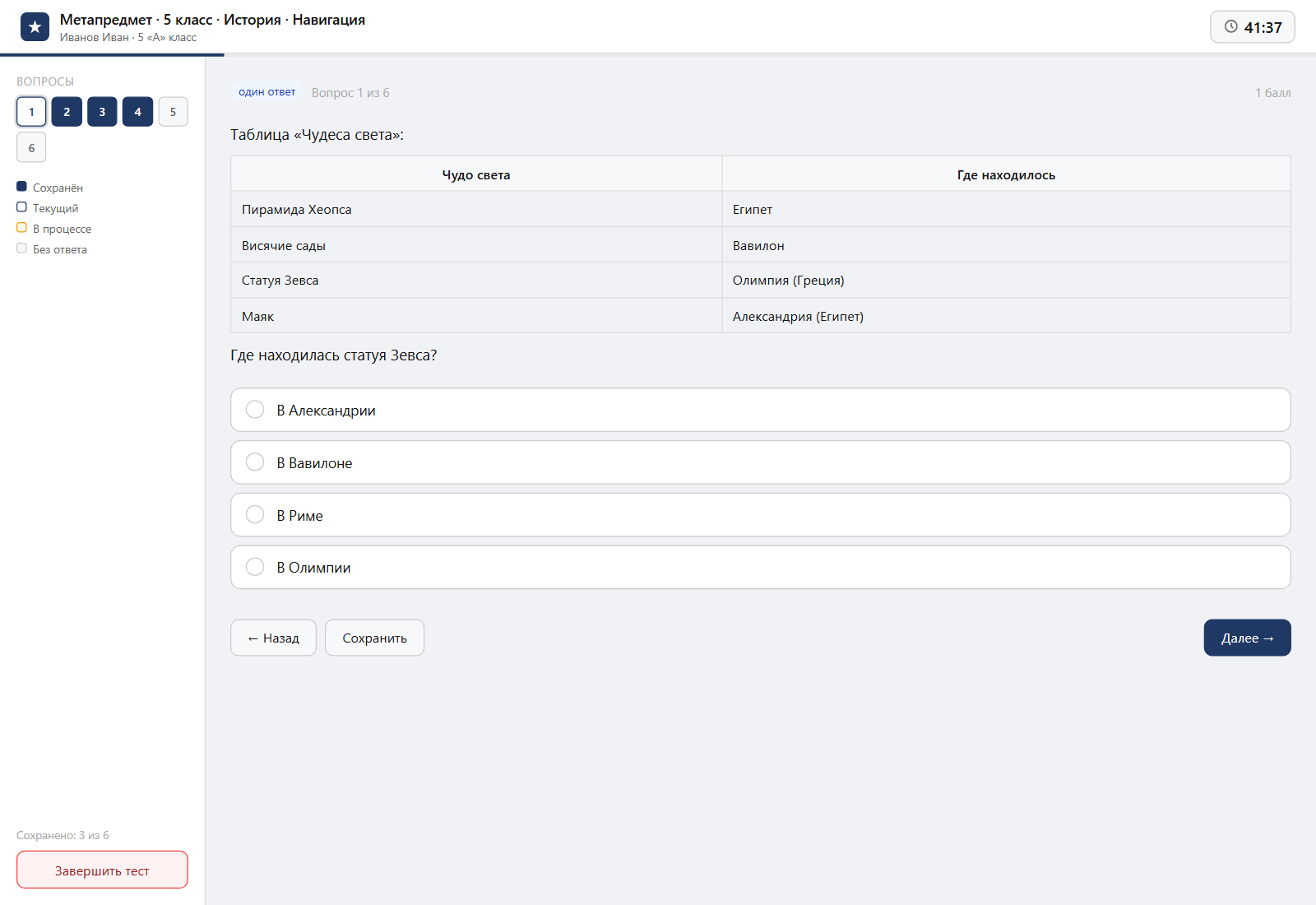Screen dimensions: 1316x905
Task: Click the "Без ответа" legend item
Action: (52, 249)
